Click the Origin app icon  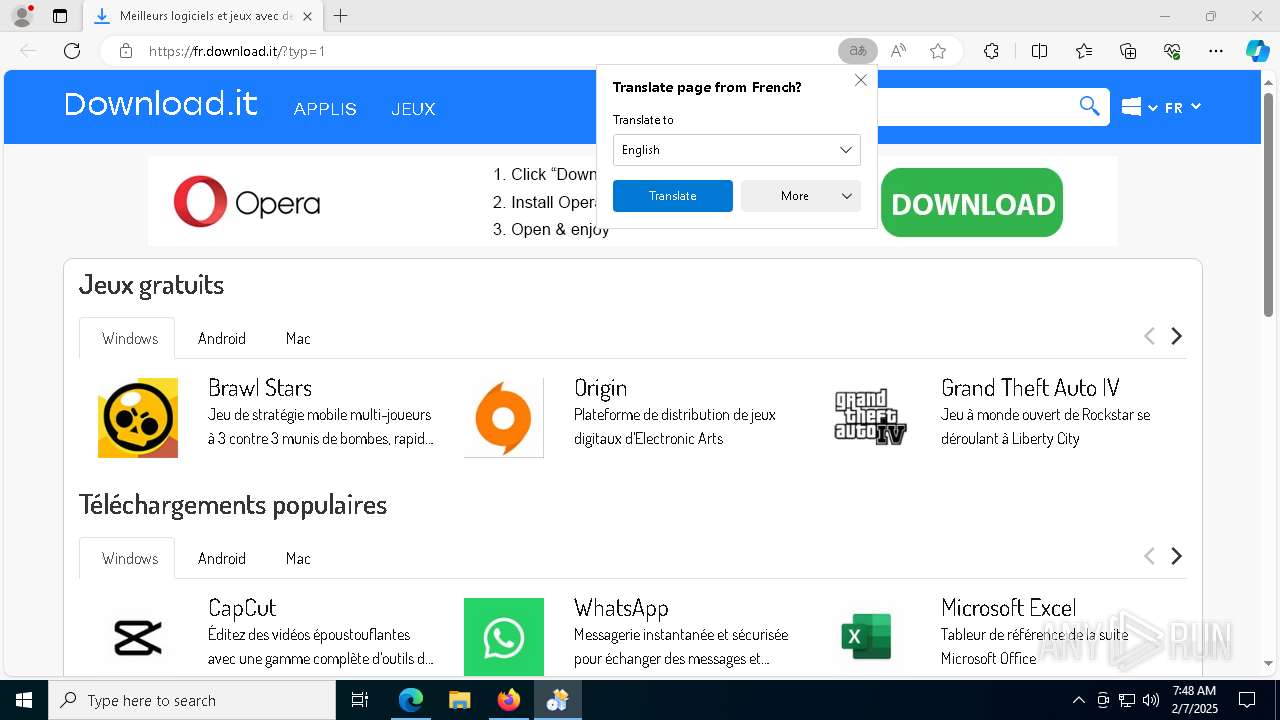(x=504, y=418)
